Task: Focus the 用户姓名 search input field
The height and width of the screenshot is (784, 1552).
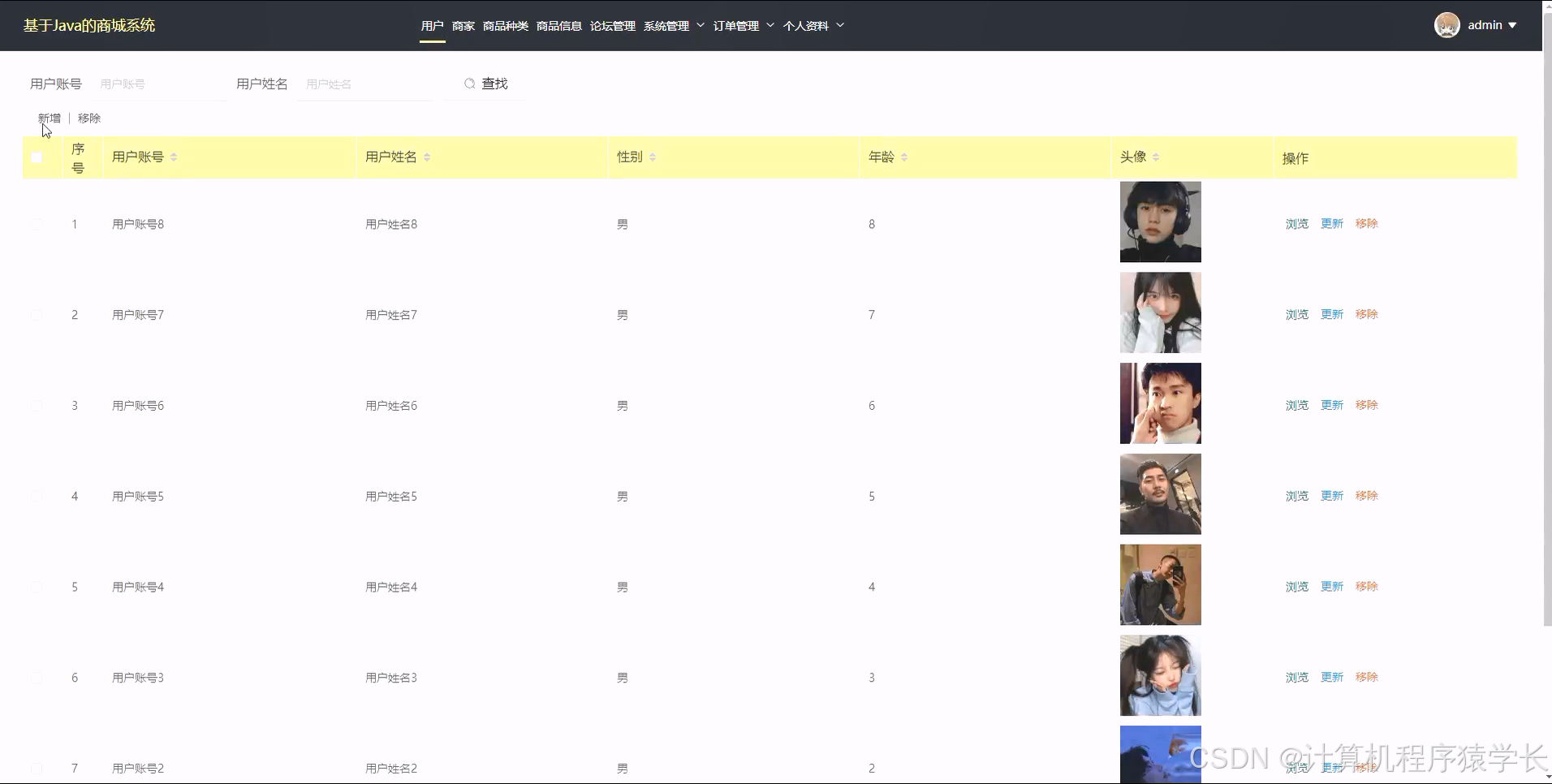Action: tap(365, 84)
